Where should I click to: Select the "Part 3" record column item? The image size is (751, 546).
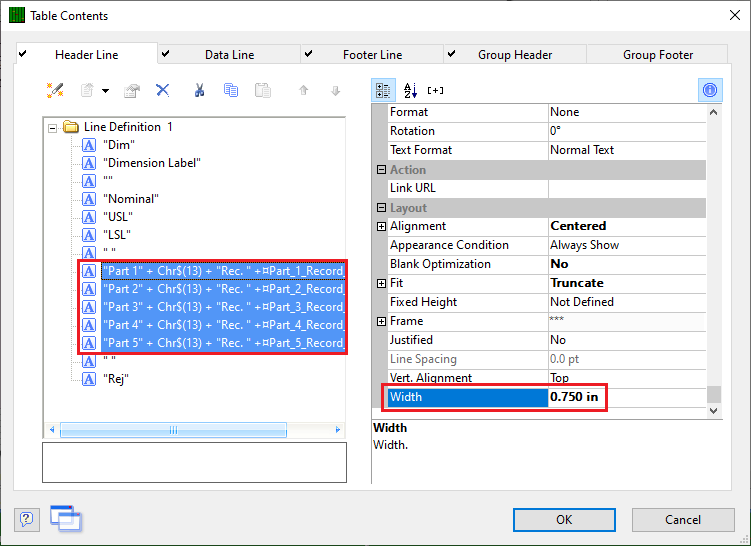tap(223, 307)
